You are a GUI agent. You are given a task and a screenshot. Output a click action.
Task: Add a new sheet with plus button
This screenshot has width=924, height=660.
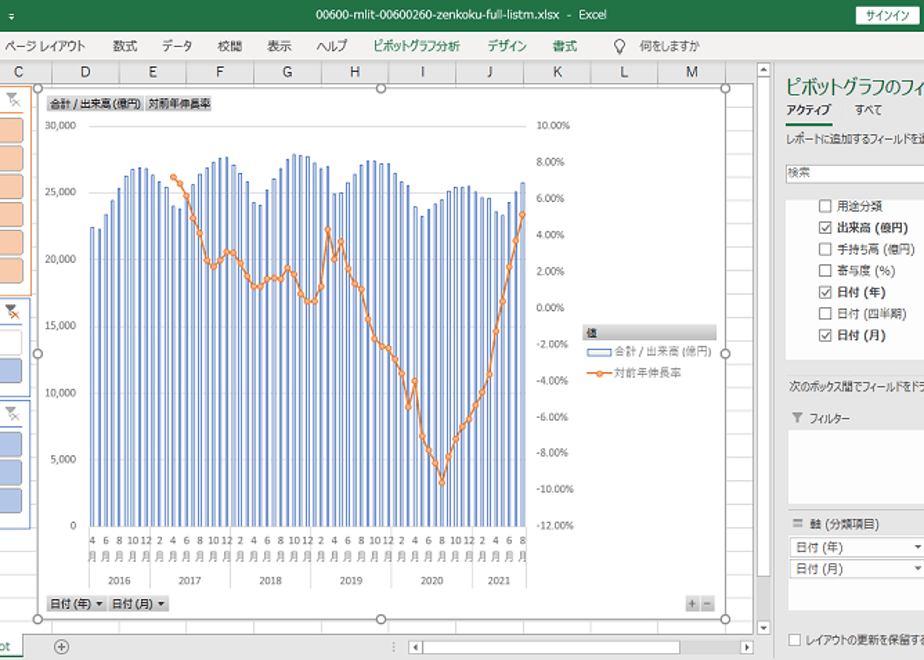click(x=61, y=647)
